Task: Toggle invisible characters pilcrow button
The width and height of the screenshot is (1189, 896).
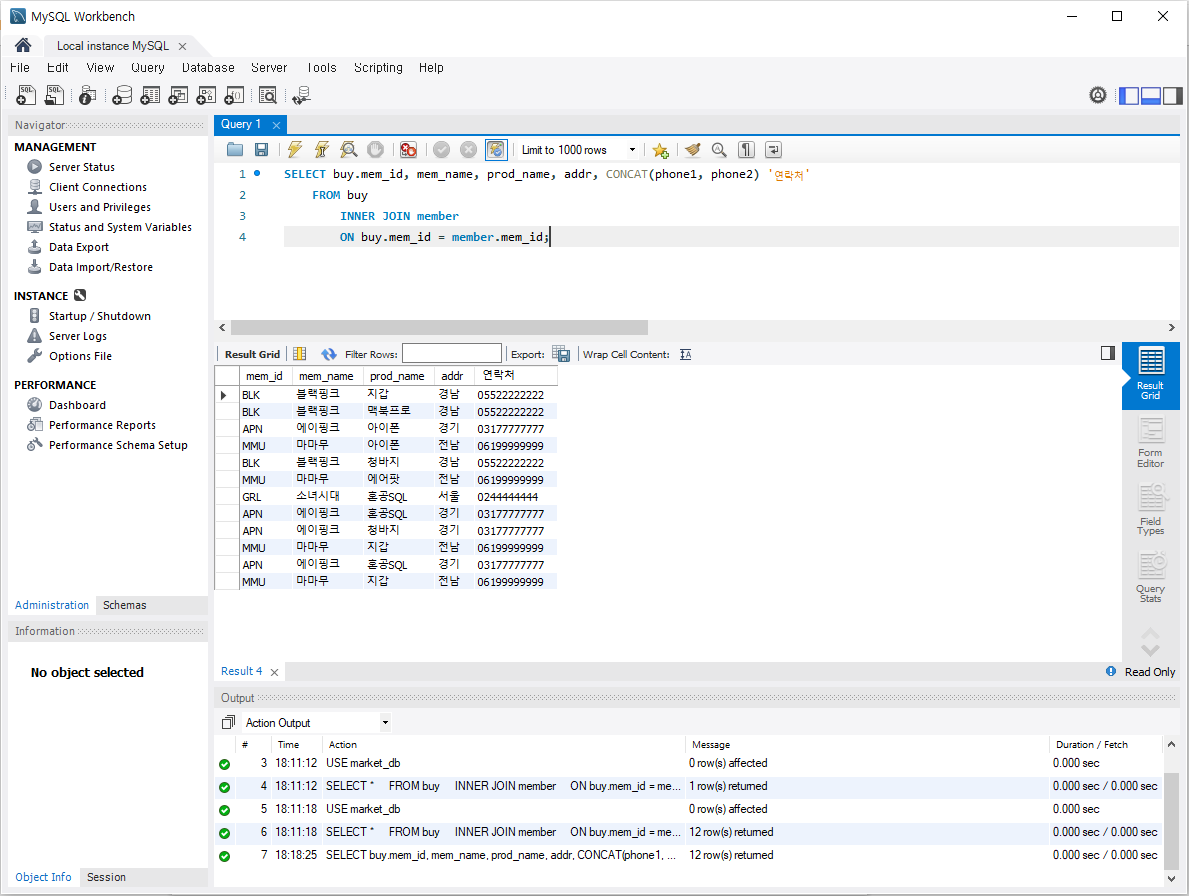Action: click(746, 150)
